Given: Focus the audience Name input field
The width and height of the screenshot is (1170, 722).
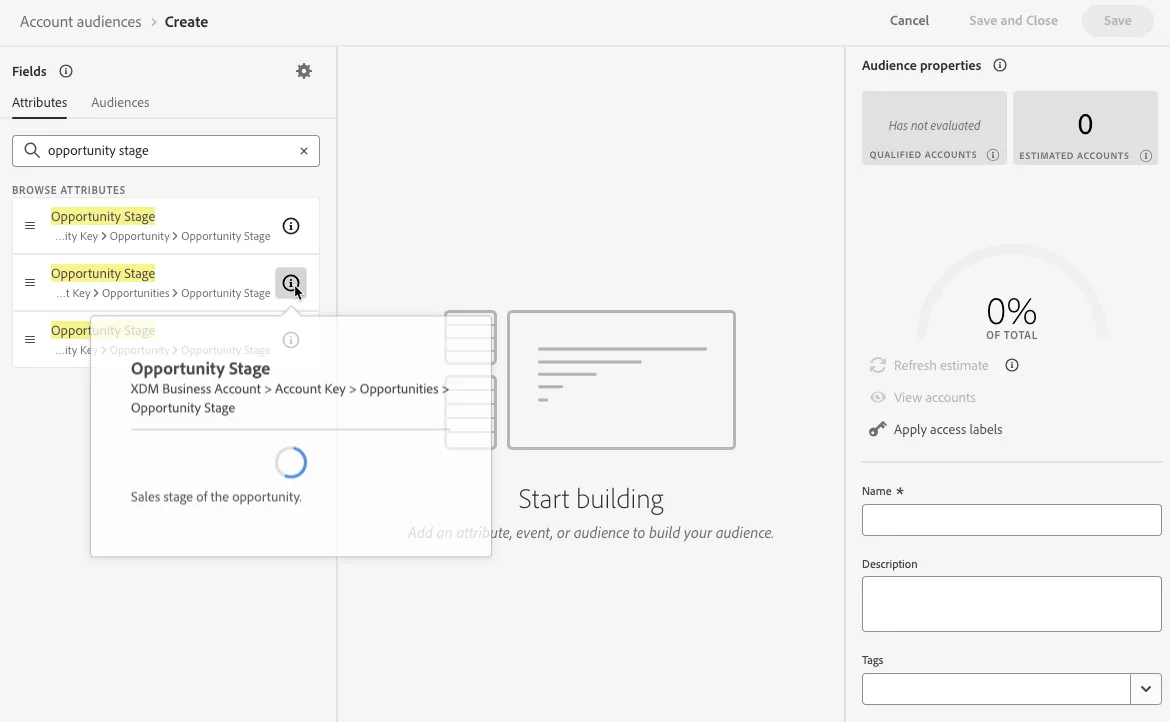Looking at the screenshot, I should coord(1012,520).
